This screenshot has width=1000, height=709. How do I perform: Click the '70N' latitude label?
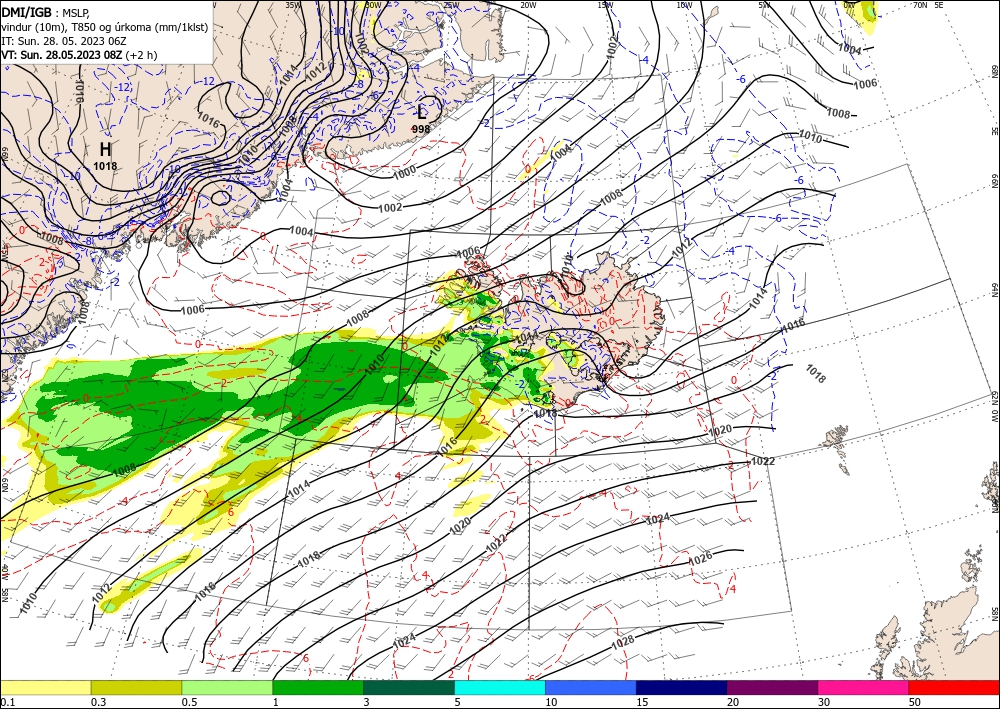[920, 5]
